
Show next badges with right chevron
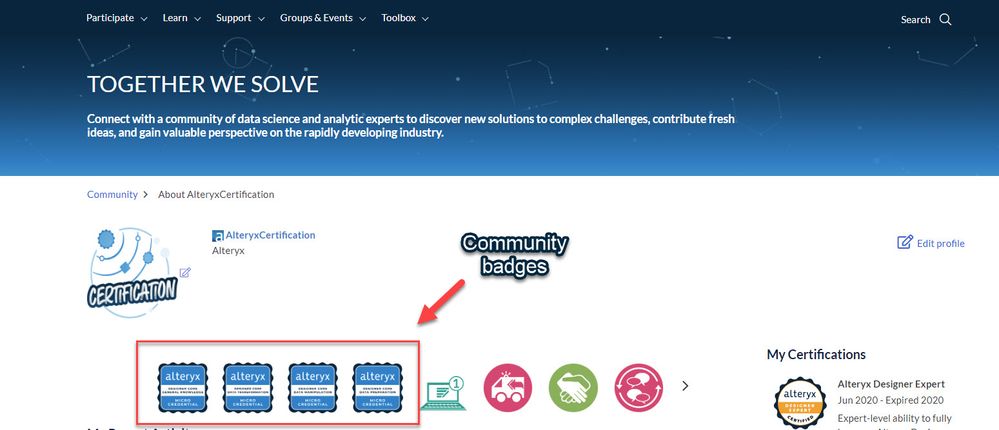coord(686,386)
